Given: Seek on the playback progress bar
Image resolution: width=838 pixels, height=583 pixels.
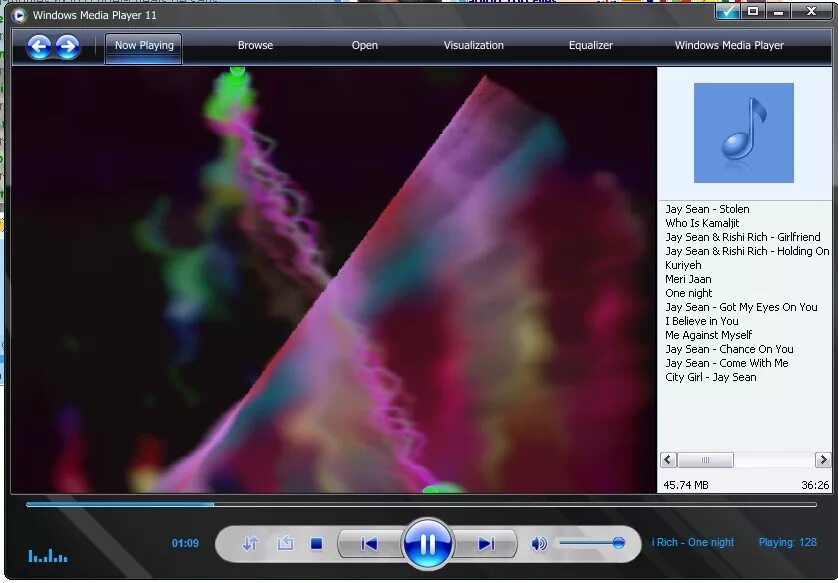Looking at the screenshot, I should click(x=421, y=504).
